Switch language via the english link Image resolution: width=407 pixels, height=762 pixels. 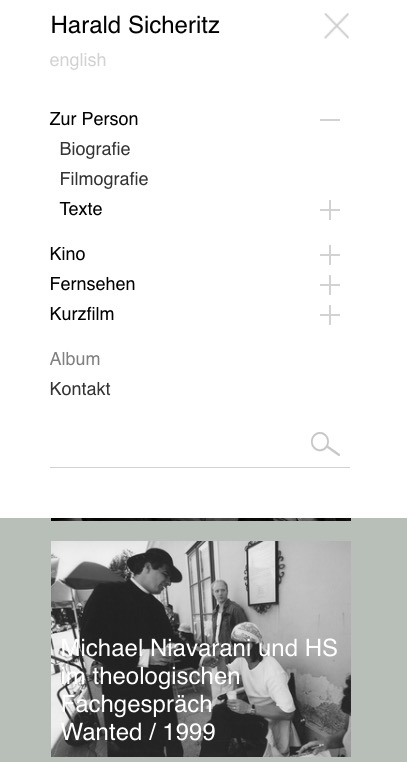click(x=78, y=60)
